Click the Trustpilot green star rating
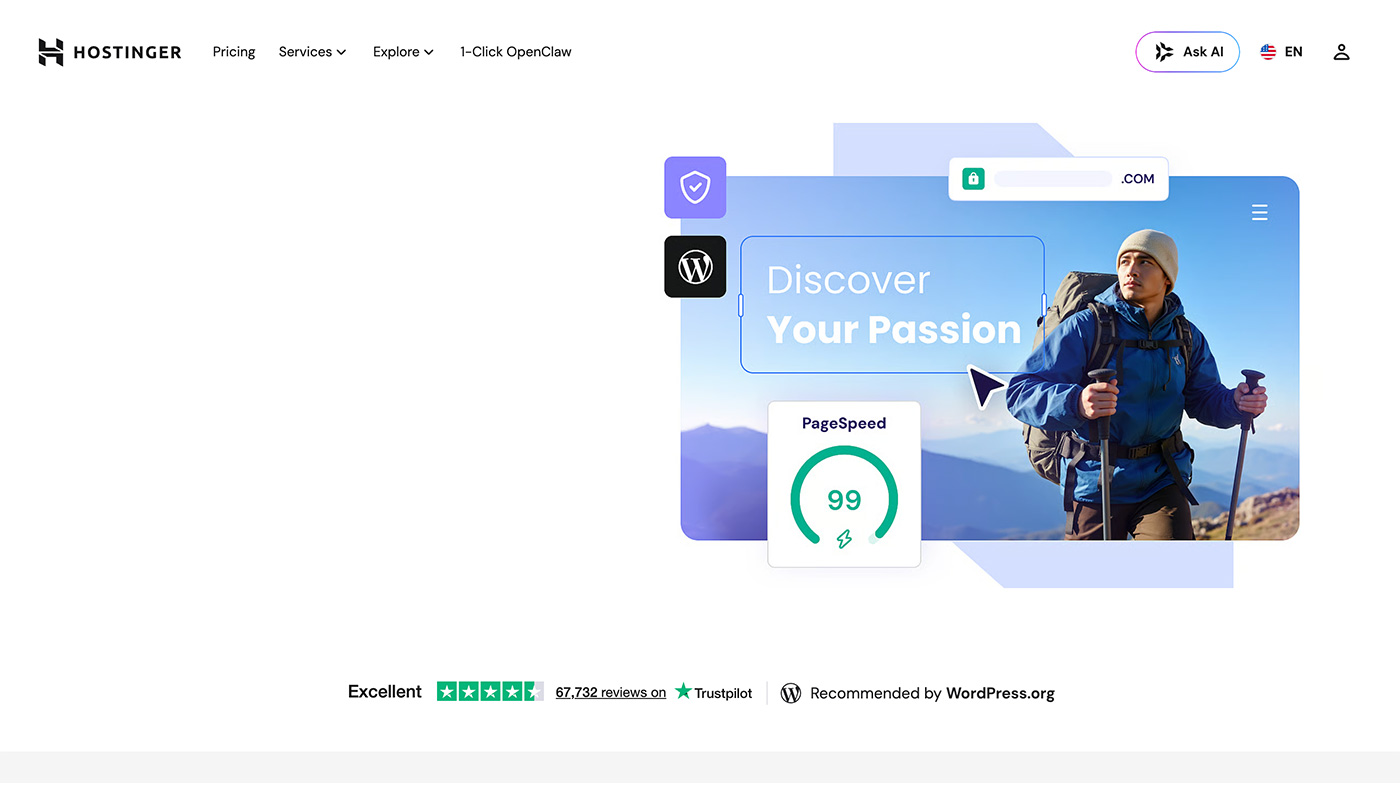The height and width of the screenshot is (800, 1400). point(490,691)
